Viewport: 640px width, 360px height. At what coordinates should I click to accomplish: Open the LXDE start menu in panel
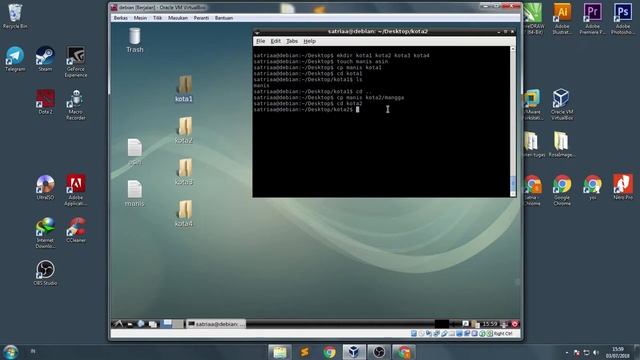pos(118,324)
